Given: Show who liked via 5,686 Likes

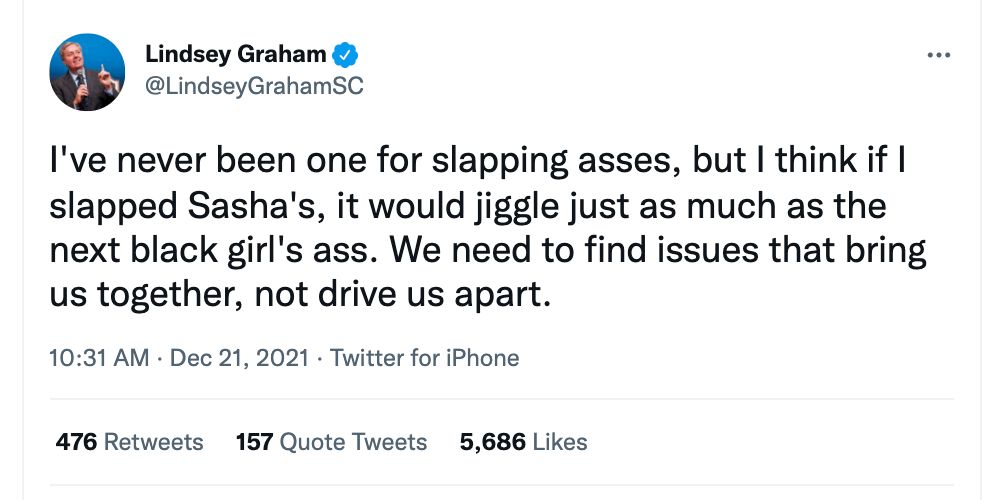Looking at the screenshot, I should [x=523, y=441].
